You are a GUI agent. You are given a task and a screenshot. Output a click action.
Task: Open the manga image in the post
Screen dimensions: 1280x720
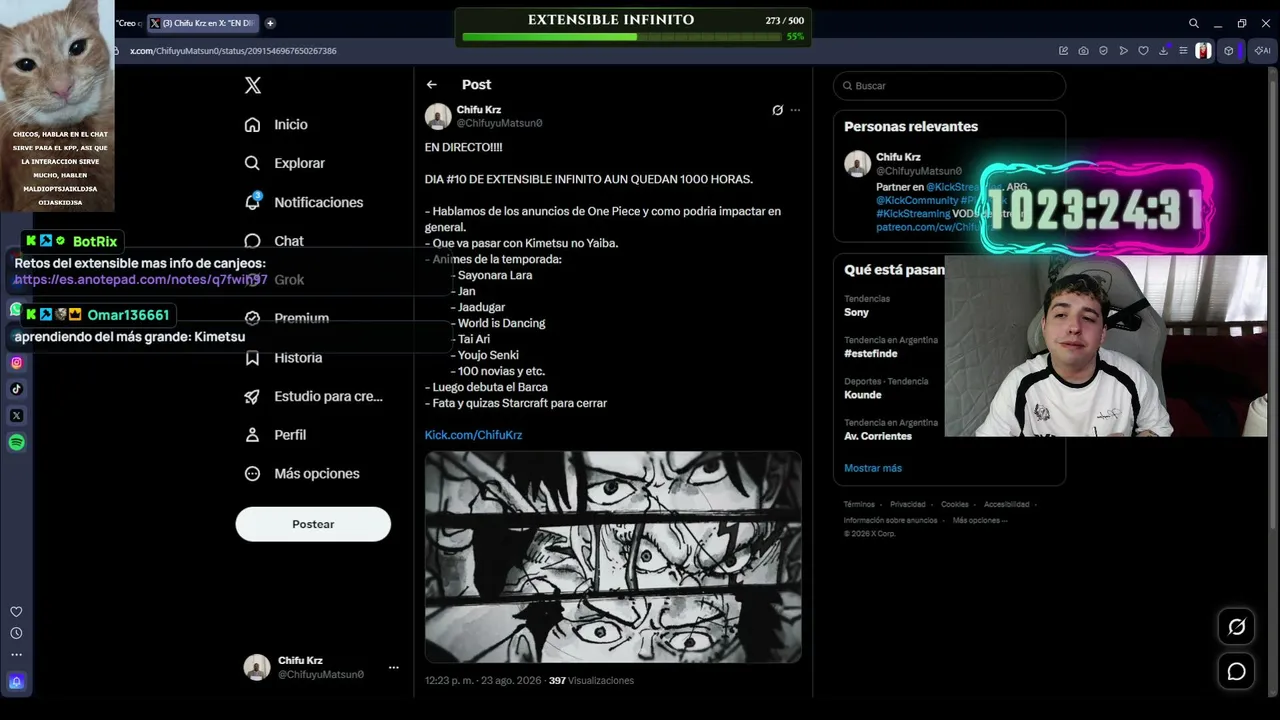(x=613, y=557)
